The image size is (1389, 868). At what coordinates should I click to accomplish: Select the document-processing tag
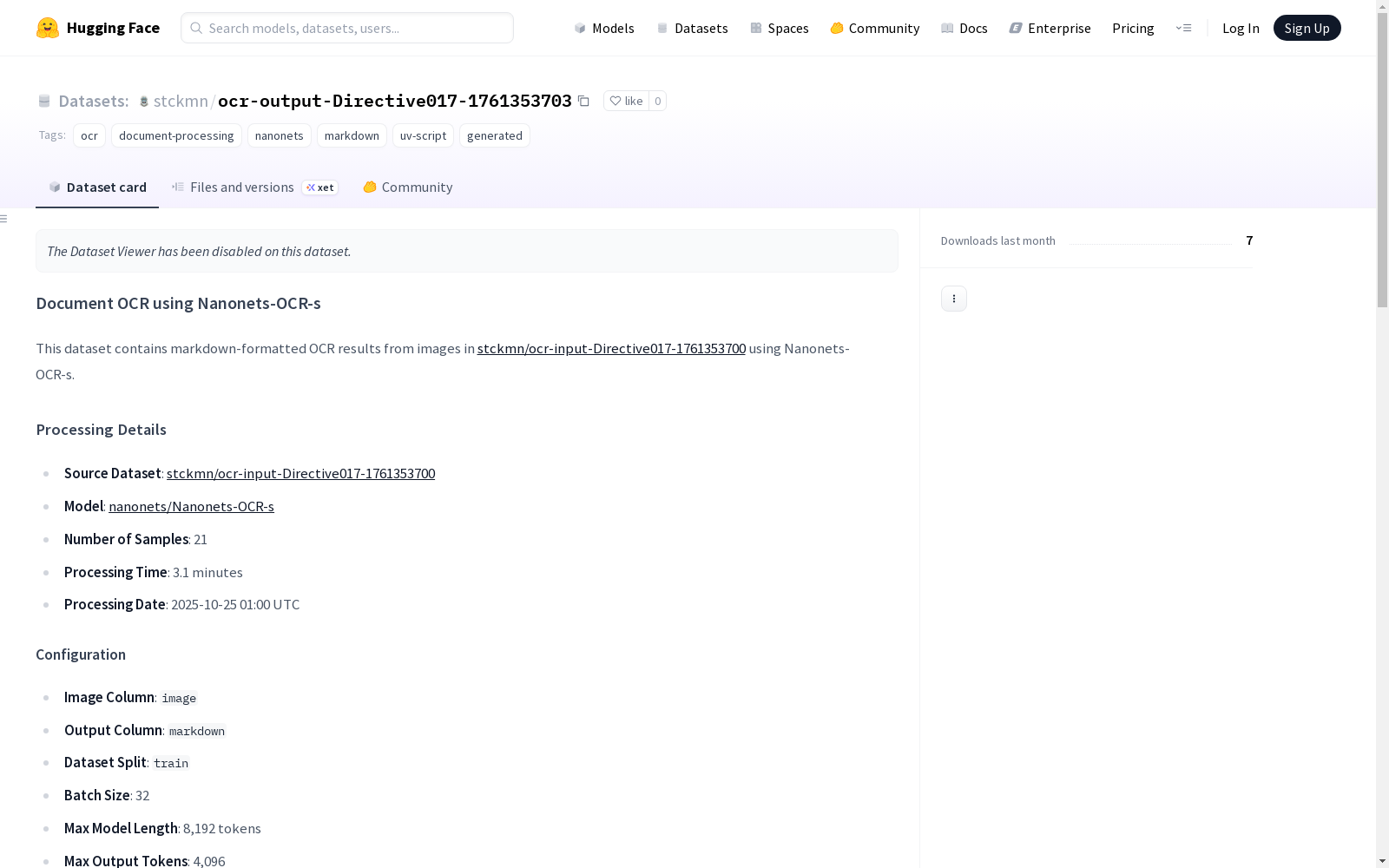176,135
